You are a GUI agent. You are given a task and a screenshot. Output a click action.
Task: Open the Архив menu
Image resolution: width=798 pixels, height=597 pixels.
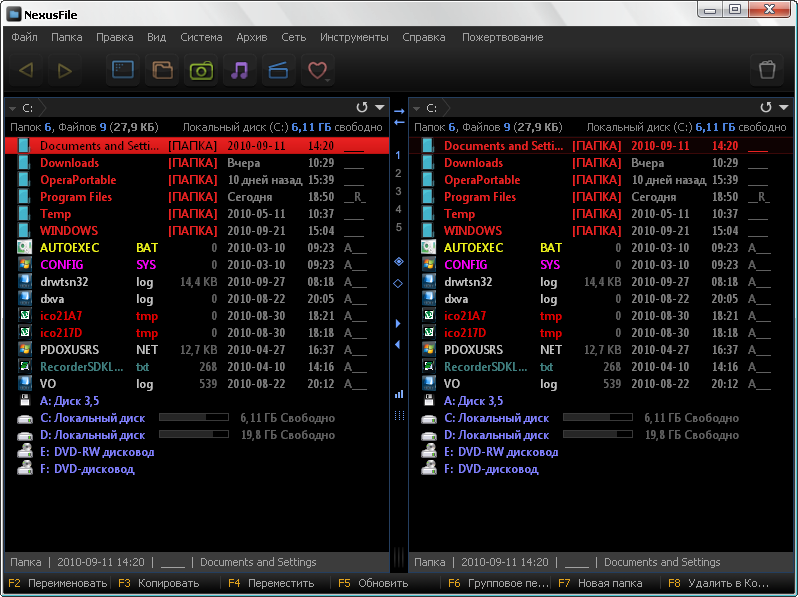coord(251,37)
